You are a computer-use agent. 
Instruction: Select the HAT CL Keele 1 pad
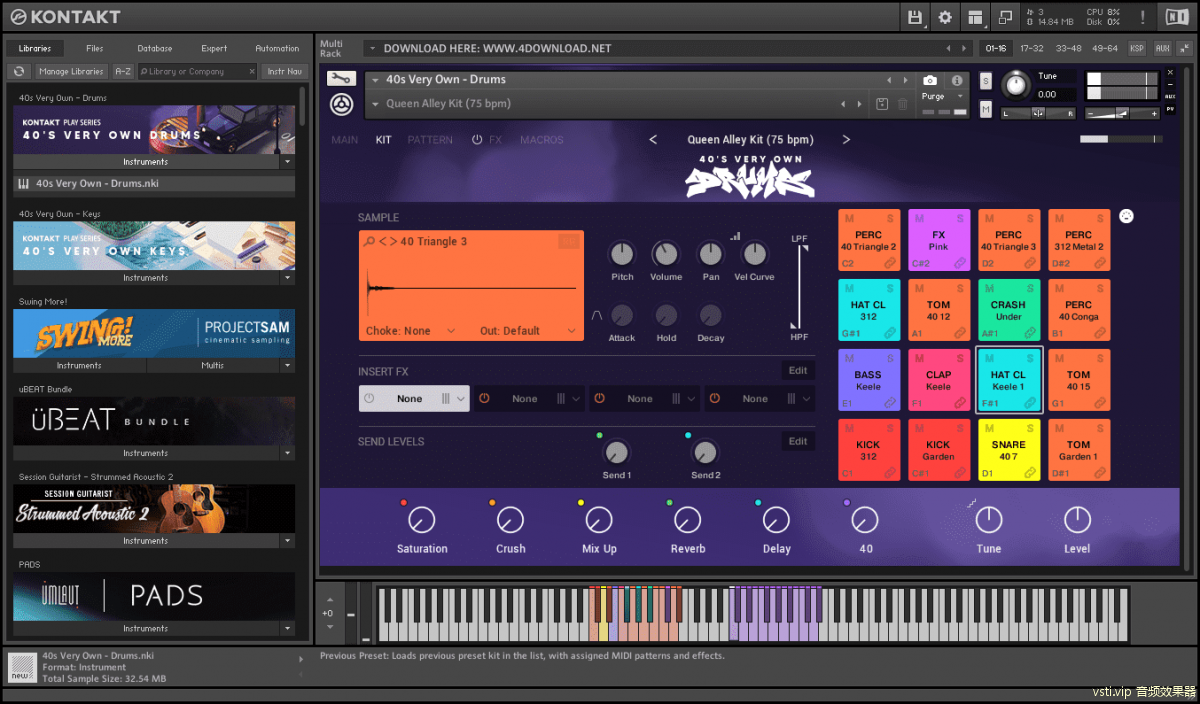(x=1008, y=380)
